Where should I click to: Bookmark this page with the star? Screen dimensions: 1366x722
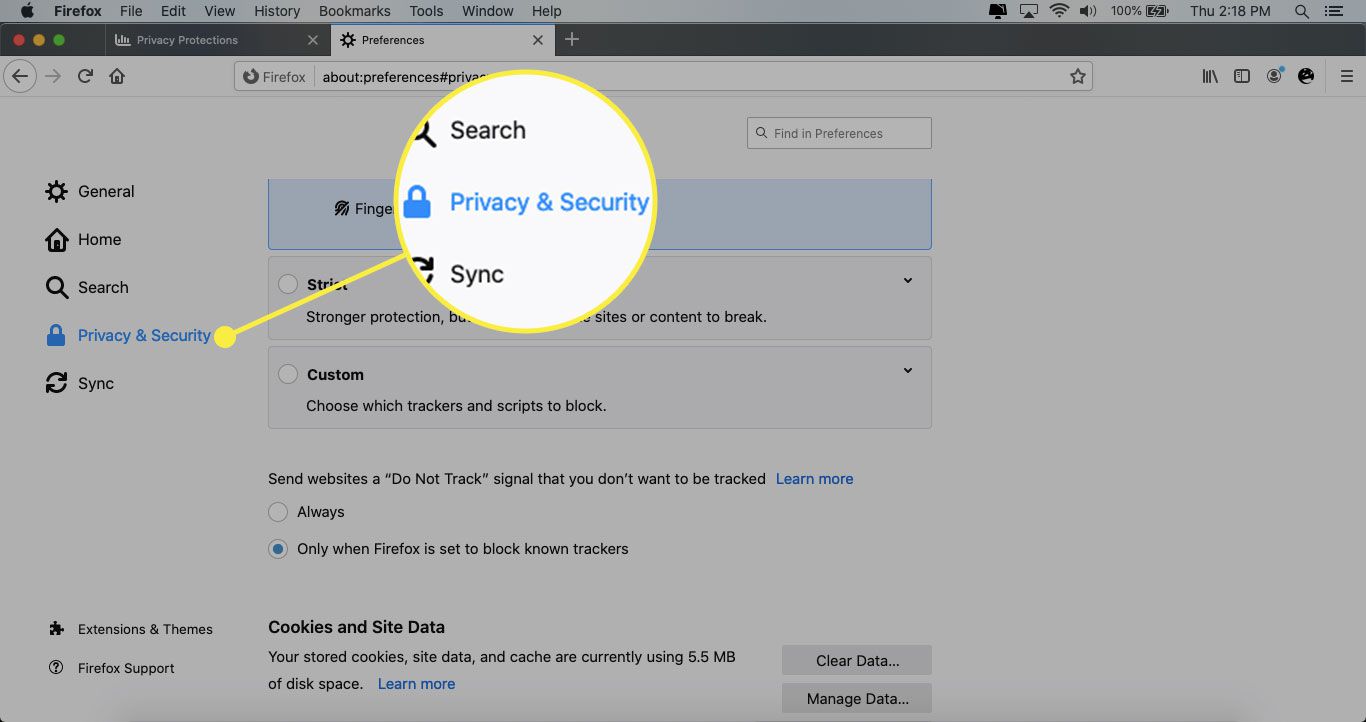[1077, 76]
